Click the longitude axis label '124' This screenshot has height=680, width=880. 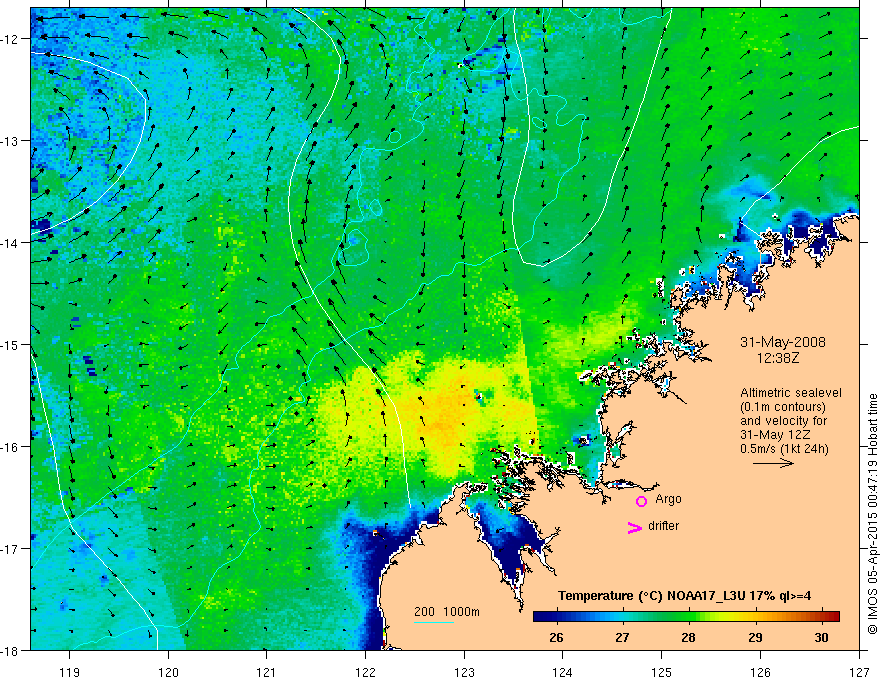tap(563, 672)
